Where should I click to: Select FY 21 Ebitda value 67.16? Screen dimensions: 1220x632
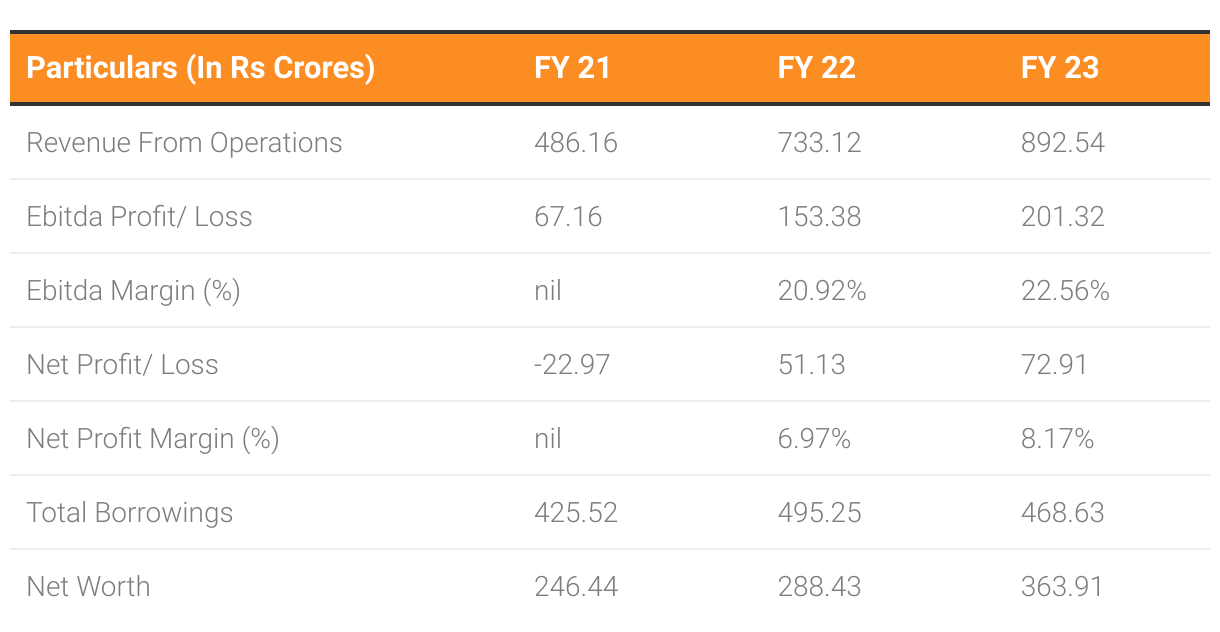[568, 217]
